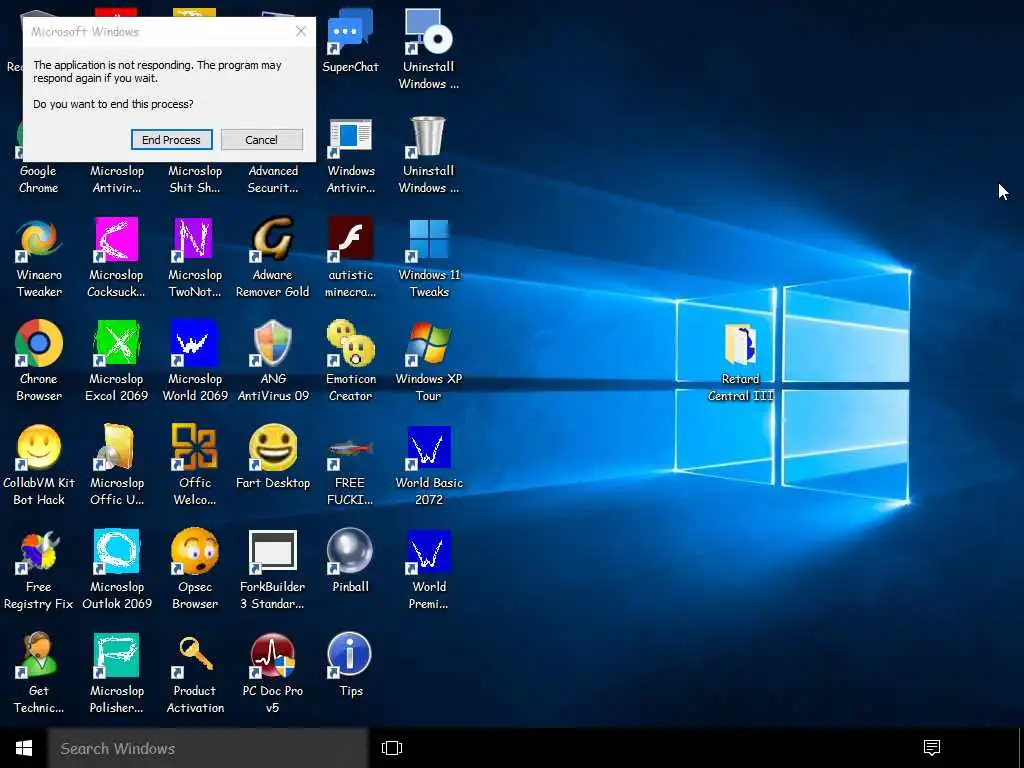Click End Process in the dialog
The height and width of the screenshot is (768, 1024).
pyautogui.click(x=171, y=140)
